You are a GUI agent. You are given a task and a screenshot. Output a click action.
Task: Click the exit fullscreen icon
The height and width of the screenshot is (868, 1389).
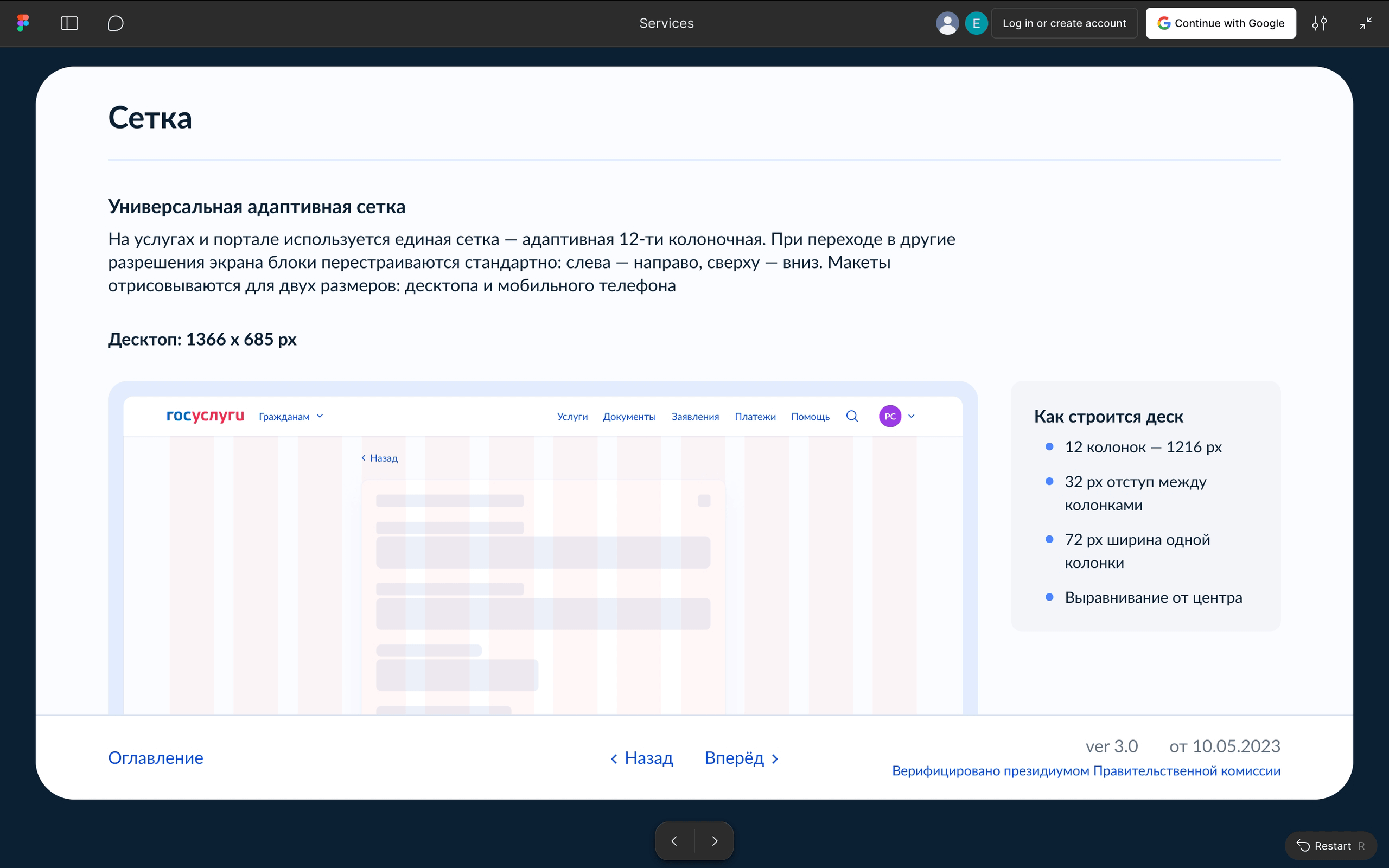point(1366,23)
